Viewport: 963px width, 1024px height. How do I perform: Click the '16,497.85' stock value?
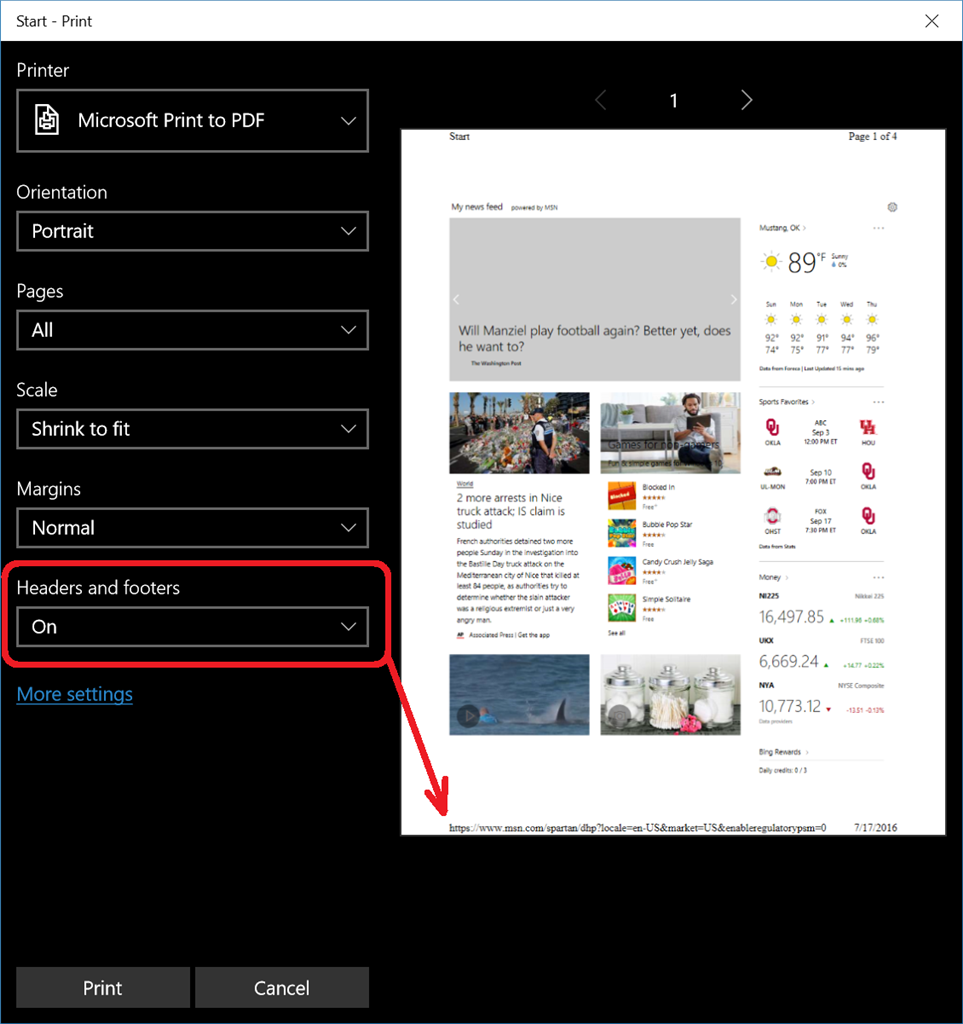791,616
